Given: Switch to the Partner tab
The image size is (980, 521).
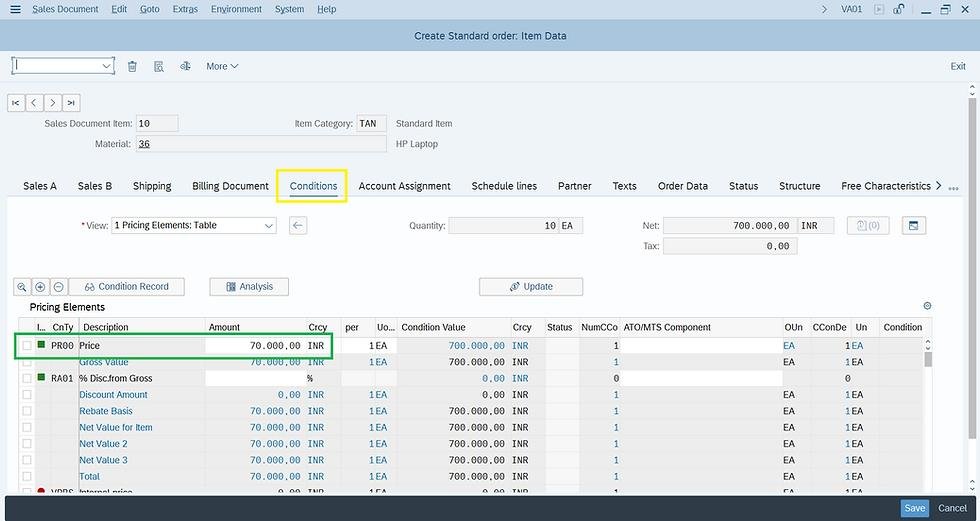Looking at the screenshot, I should [574, 186].
